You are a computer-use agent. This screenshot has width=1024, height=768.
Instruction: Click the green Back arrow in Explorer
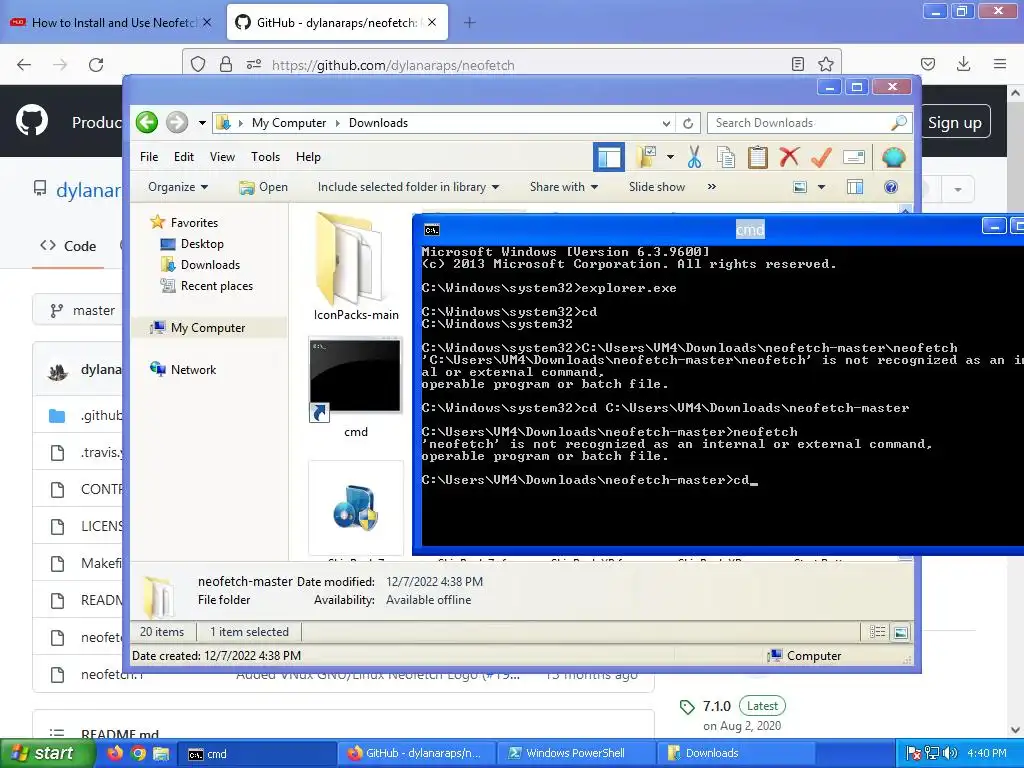pos(147,122)
